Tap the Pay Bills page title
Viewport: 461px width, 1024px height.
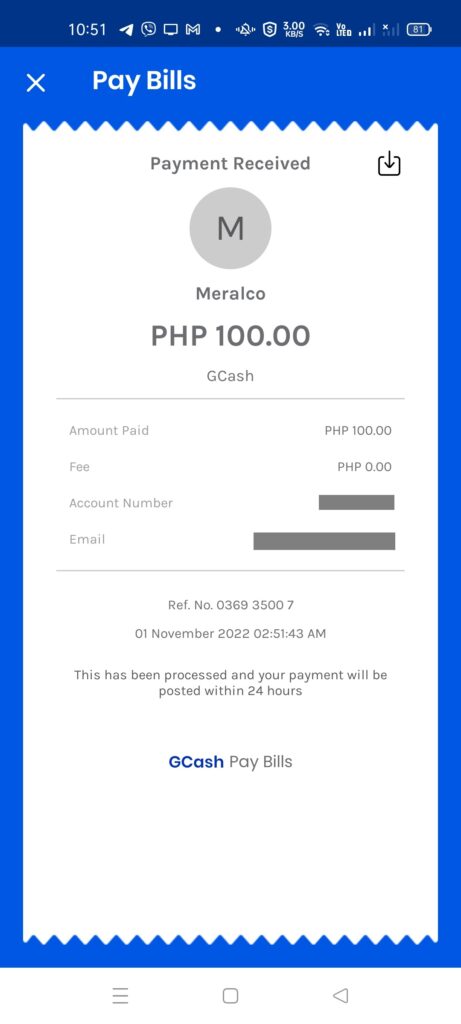(x=144, y=81)
